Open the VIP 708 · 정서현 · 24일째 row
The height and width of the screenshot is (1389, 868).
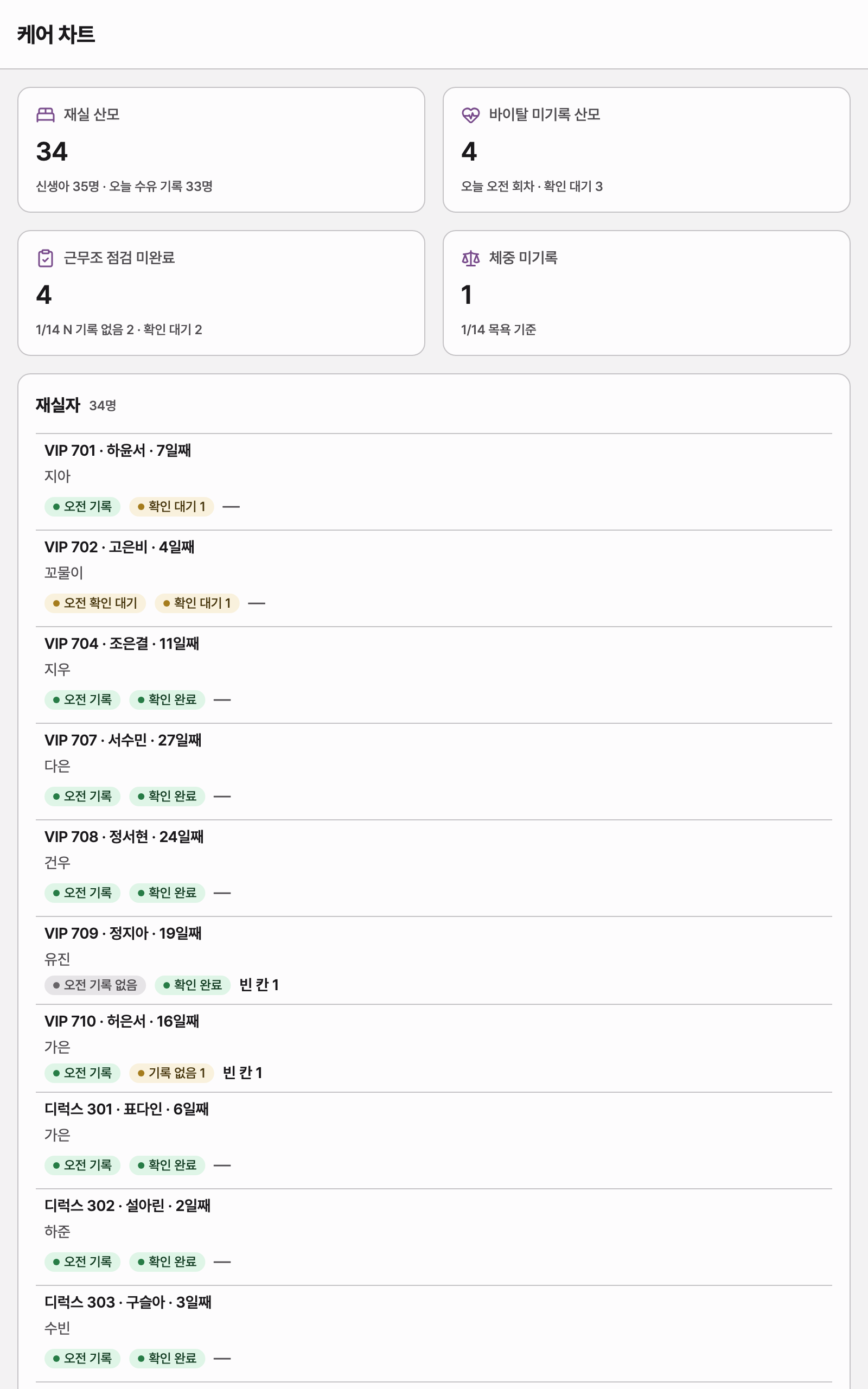(434, 868)
